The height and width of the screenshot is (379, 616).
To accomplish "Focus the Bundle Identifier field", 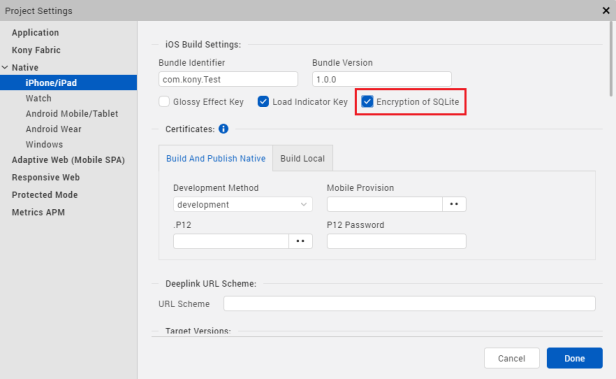I will 228,79.
